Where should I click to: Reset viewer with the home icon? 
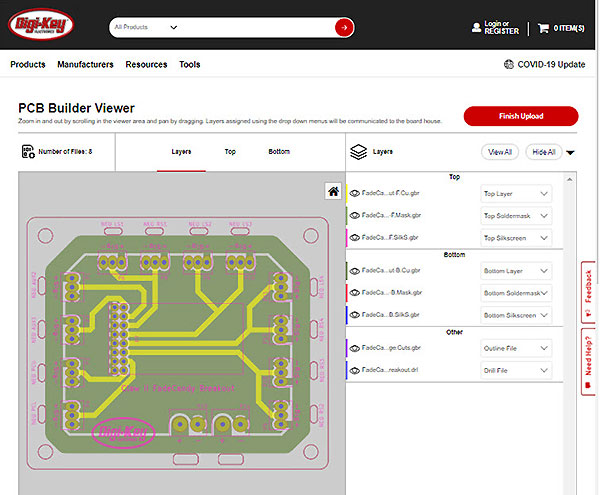[333, 191]
